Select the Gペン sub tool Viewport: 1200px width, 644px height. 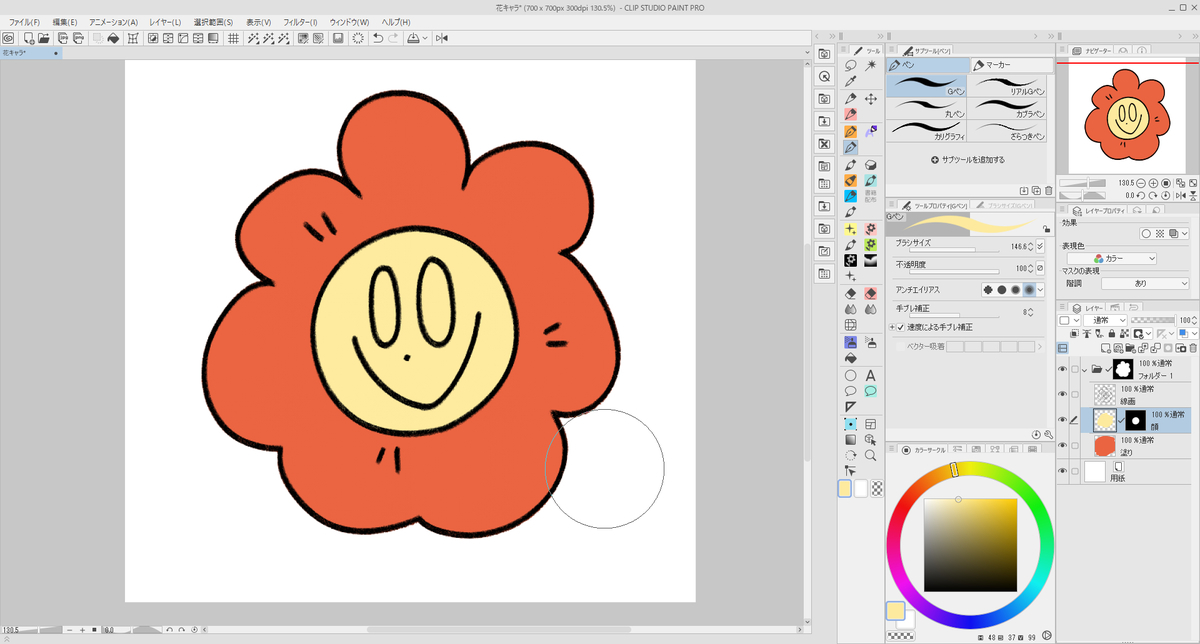pyautogui.click(x=928, y=85)
